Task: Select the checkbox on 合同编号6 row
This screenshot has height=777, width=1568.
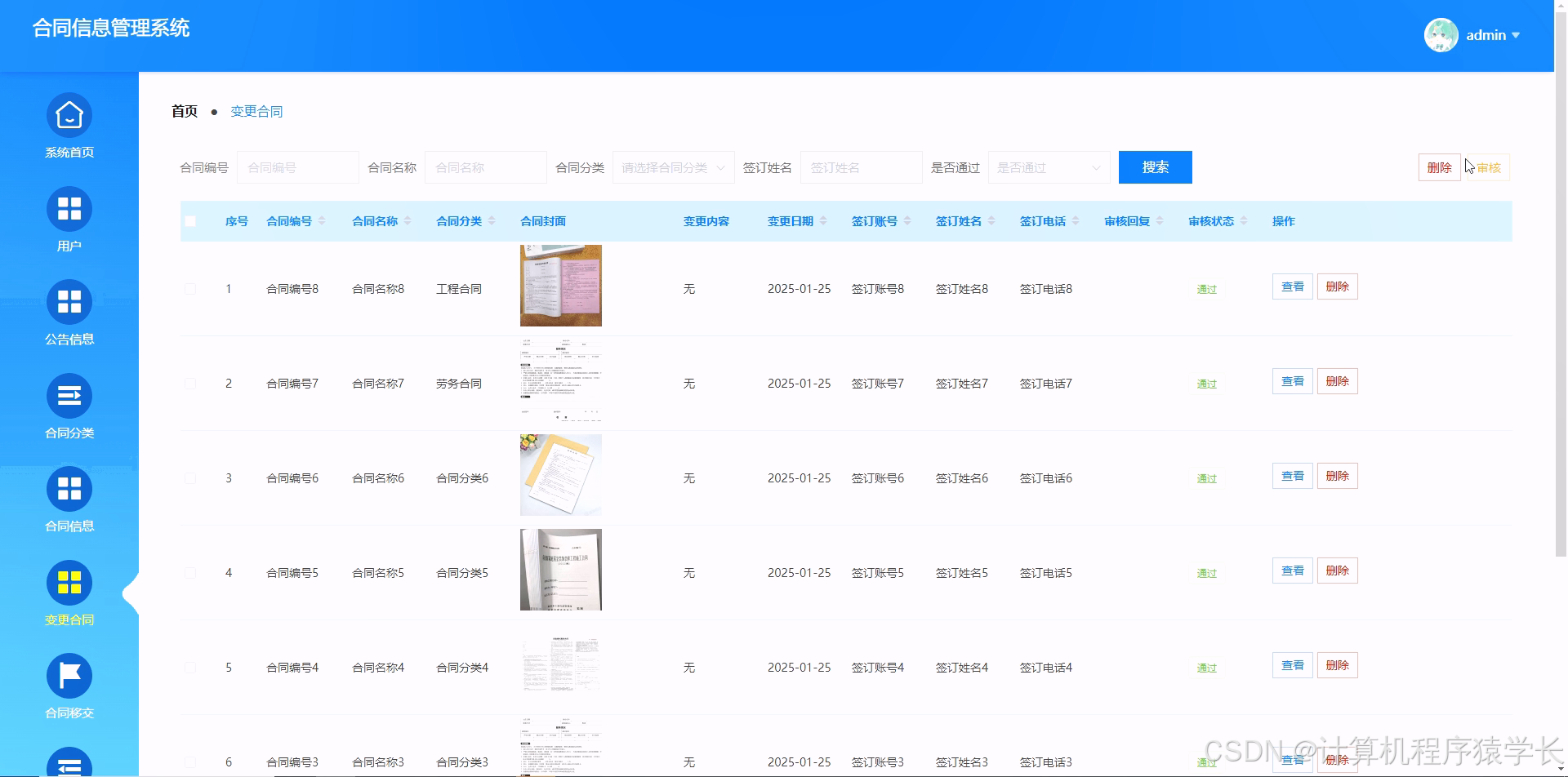Action: (x=190, y=477)
